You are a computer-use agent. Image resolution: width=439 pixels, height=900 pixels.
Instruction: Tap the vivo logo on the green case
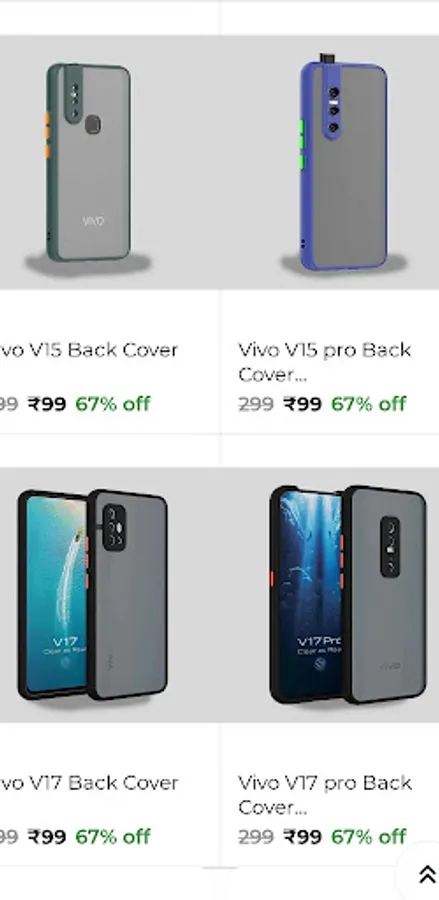tap(93, 221)
